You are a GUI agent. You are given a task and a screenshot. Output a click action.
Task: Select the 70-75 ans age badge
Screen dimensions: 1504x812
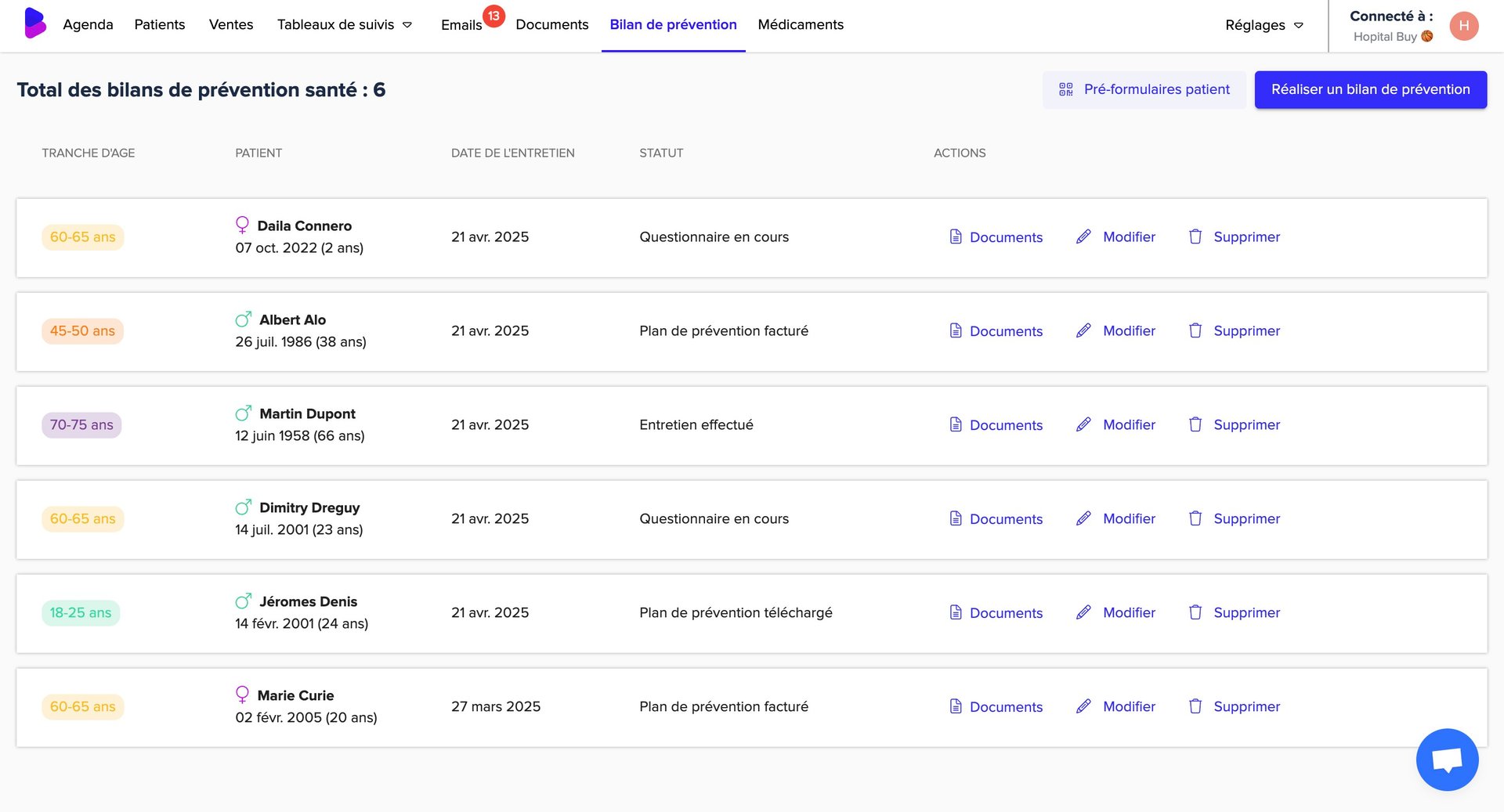(x=81, y=425)
